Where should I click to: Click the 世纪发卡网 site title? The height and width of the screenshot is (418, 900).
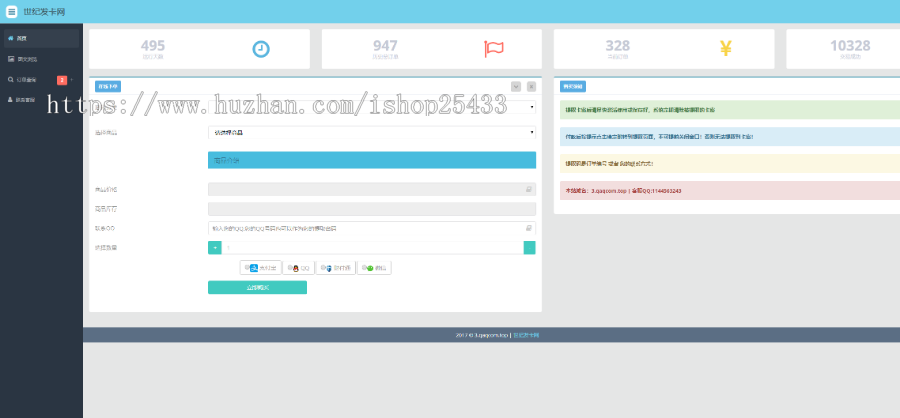[x=44, y=11]
